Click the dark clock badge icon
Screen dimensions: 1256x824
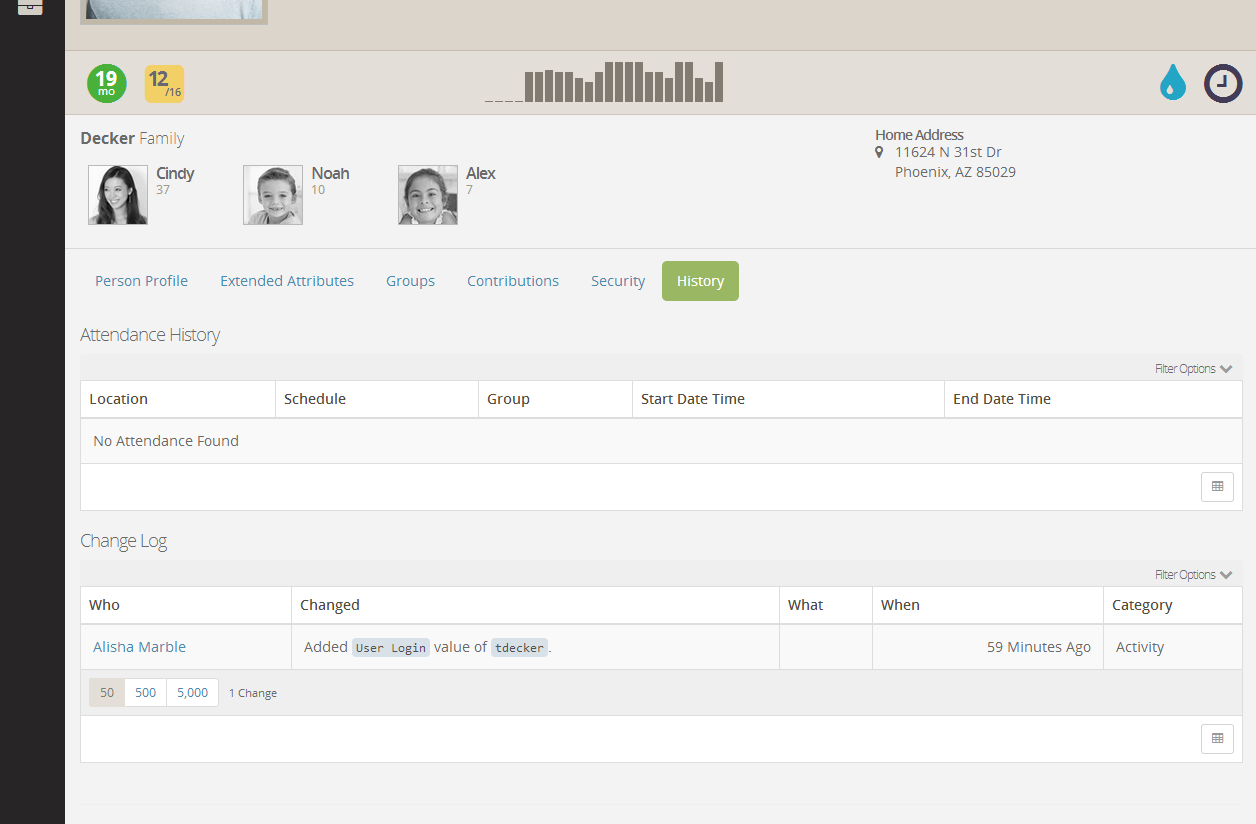tap(1222, 83)
